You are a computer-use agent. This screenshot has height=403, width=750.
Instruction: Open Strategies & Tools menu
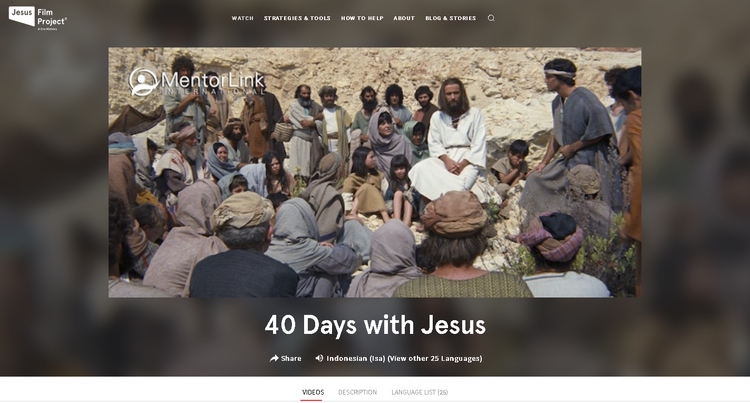[x=297, y=18]
